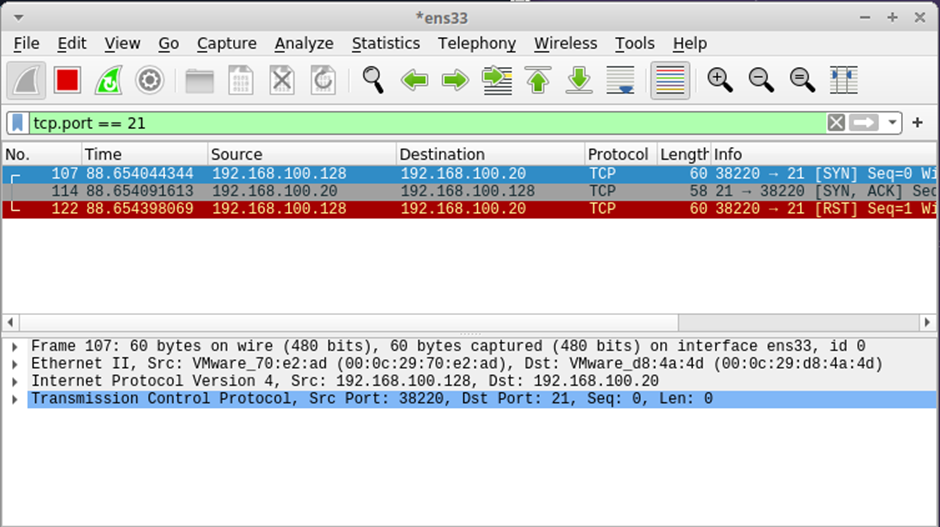Image resolution: width=940 pixels, height=527 pixels.
Task: Open the Edit menu
Action: [x=72, y=43]
